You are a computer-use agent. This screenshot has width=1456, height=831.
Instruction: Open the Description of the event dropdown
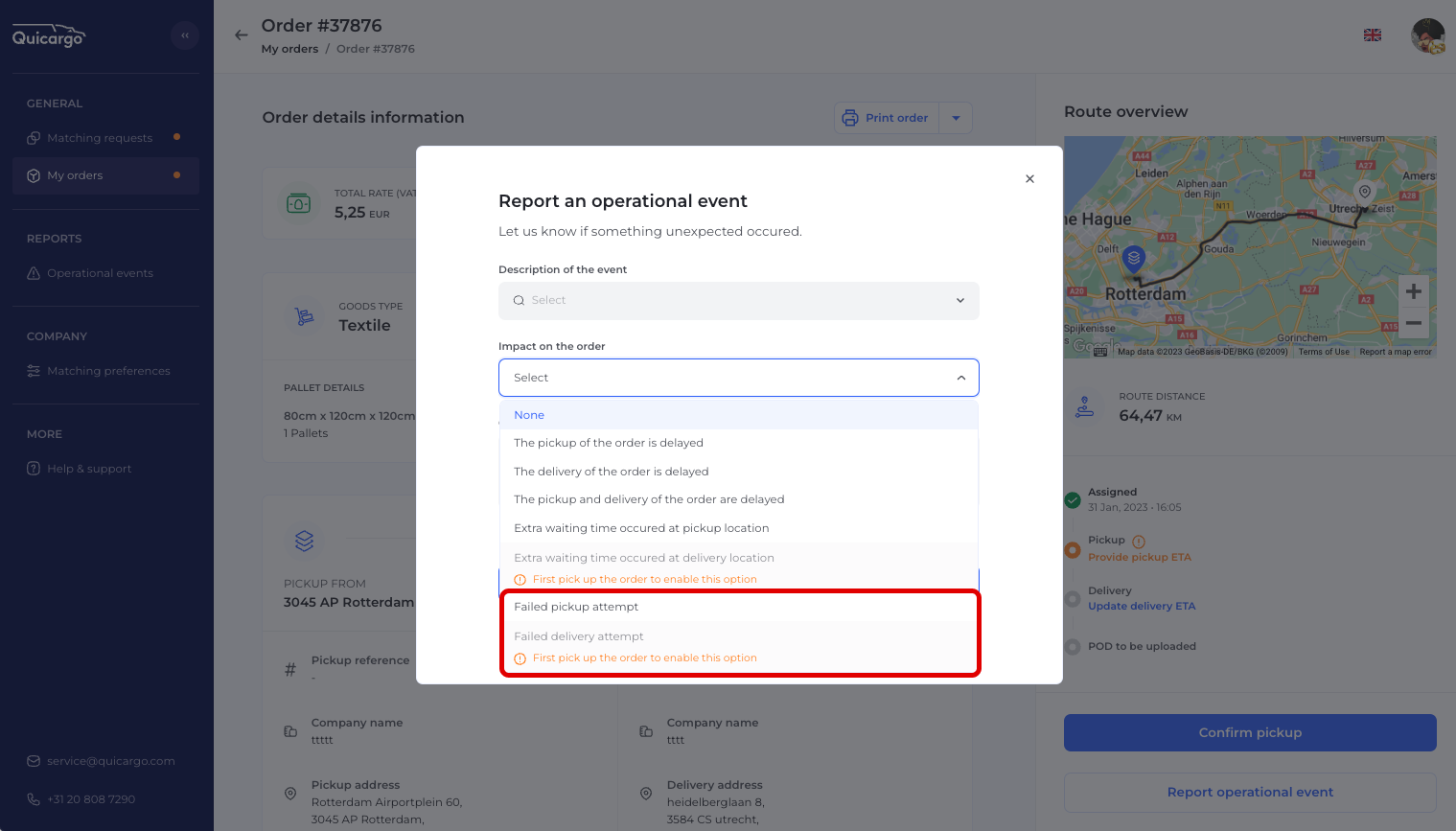pos(739,301)
